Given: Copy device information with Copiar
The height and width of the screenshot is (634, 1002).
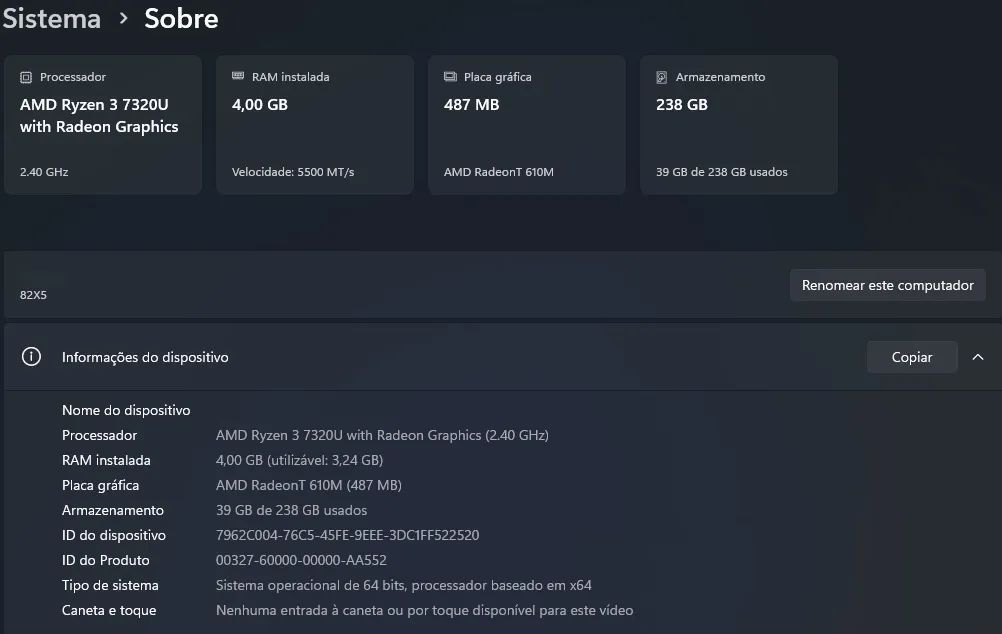Looking at the screenshot, I should click(x=912, y=357).
